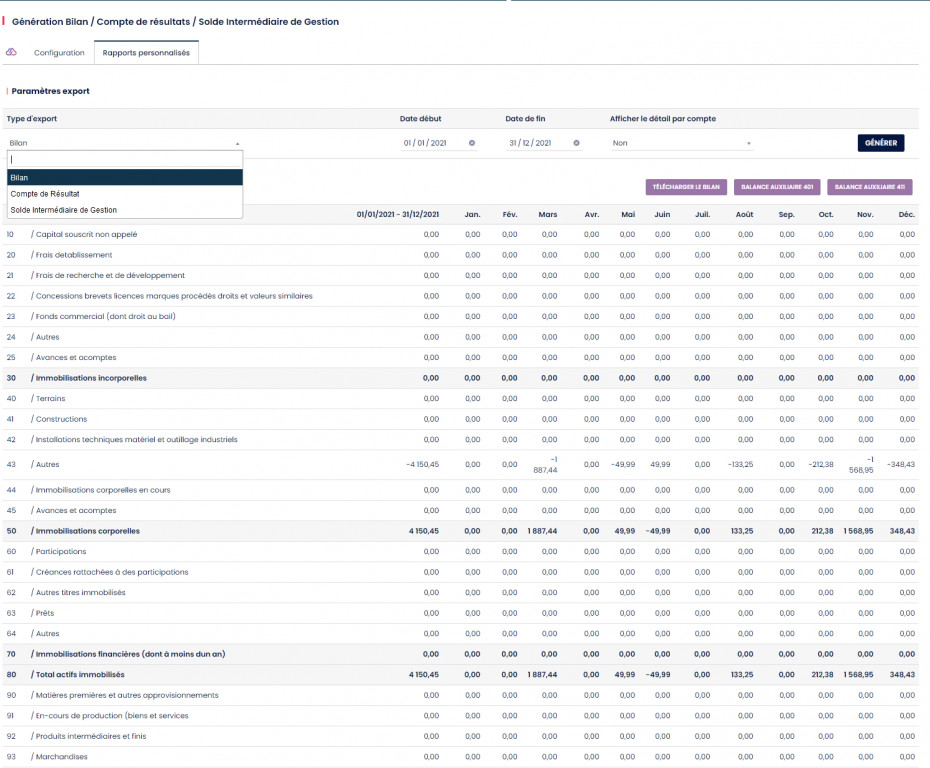Clear the Date de fin field with its x icon
Viewport: 930px width, 768px height.
(576, 143)
